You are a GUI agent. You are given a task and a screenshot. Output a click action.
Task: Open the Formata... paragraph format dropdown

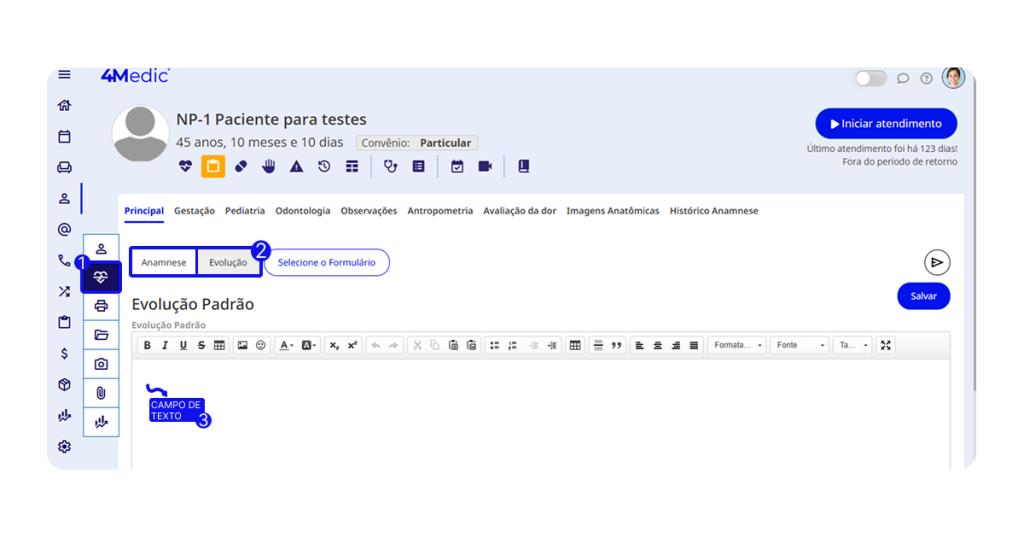point(737,345)
